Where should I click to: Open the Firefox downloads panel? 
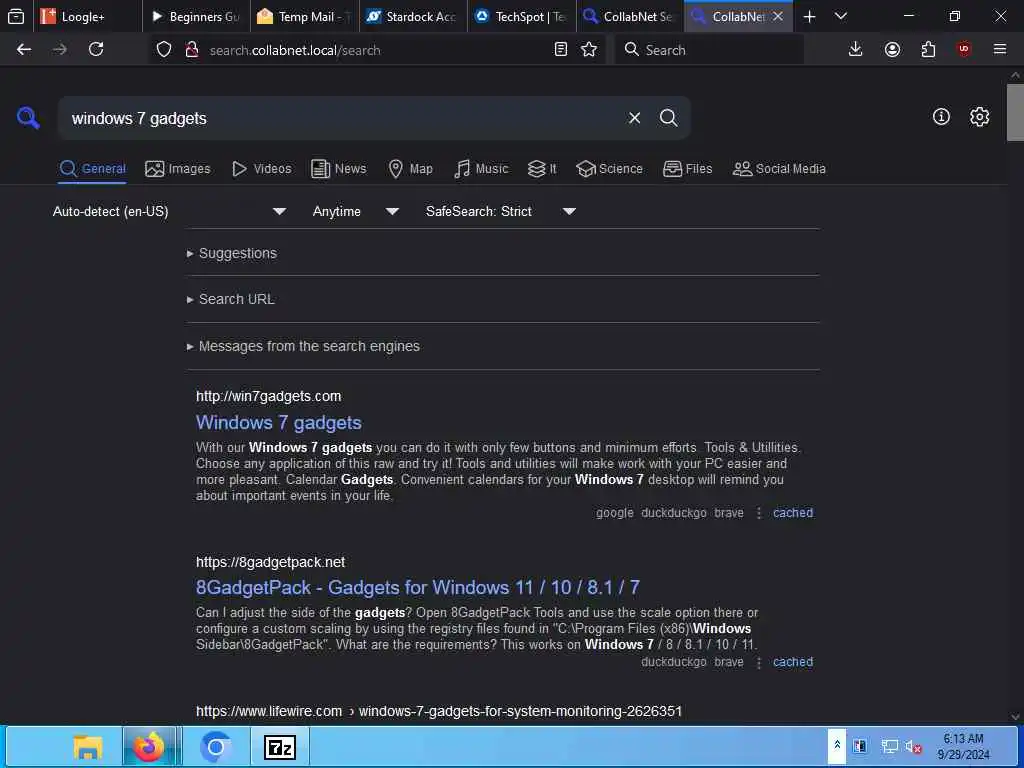pyautogui.click(x=856, y=50)
